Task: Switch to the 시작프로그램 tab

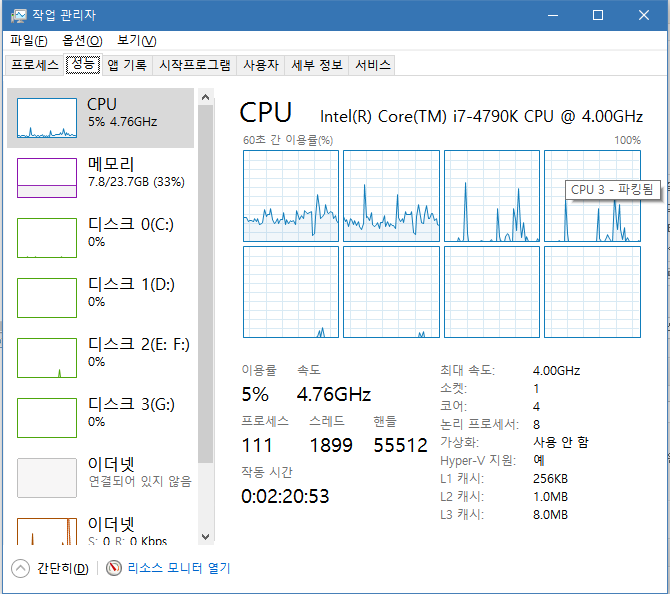Action: pos(195,65)
